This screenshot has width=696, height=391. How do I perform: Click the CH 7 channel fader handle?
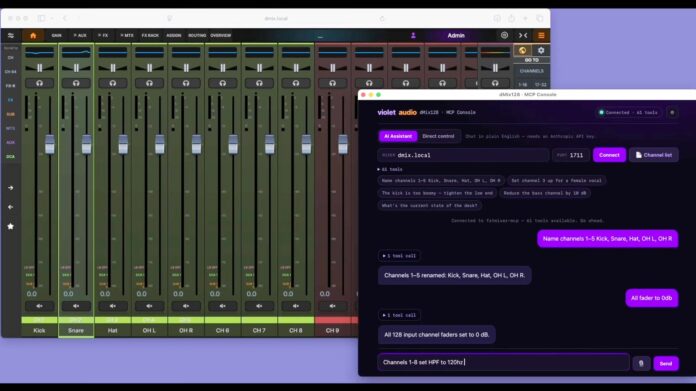269,144
